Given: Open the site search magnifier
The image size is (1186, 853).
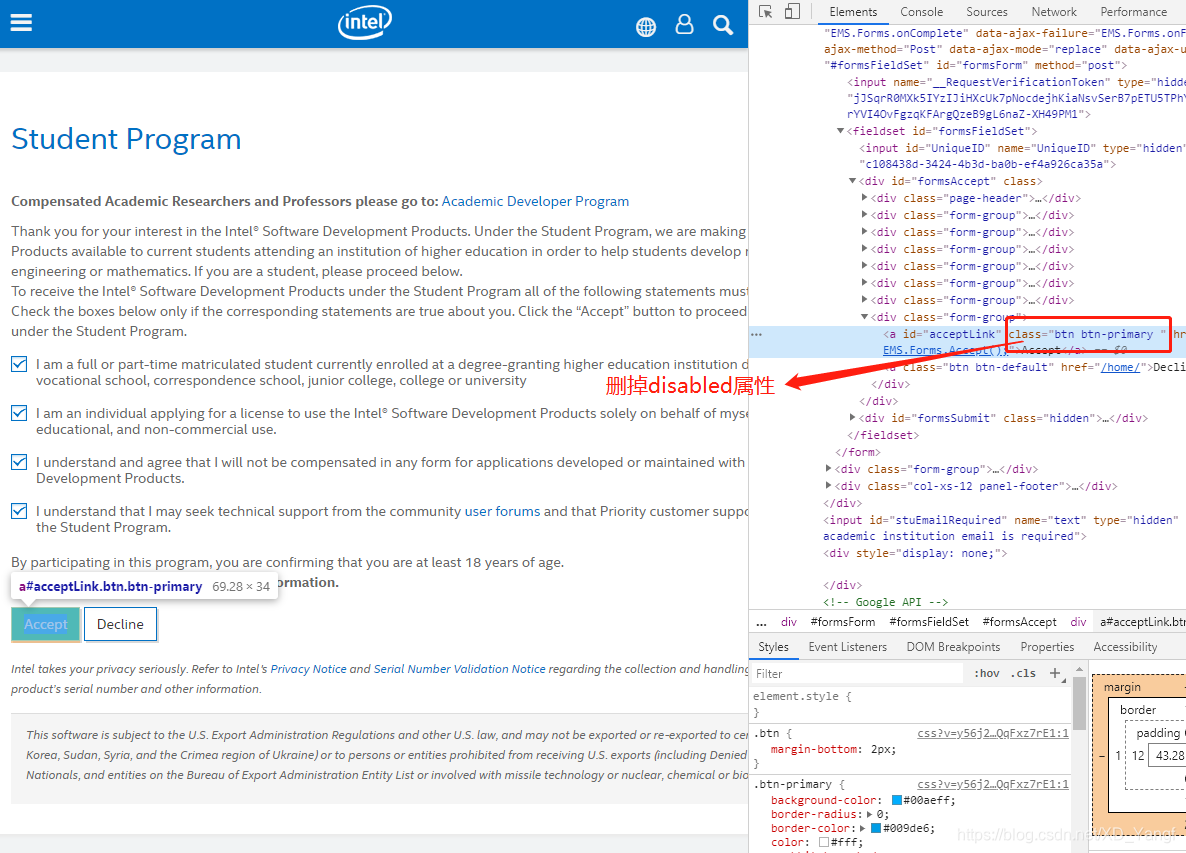Looking at the screenshot, I should (723, 25).
